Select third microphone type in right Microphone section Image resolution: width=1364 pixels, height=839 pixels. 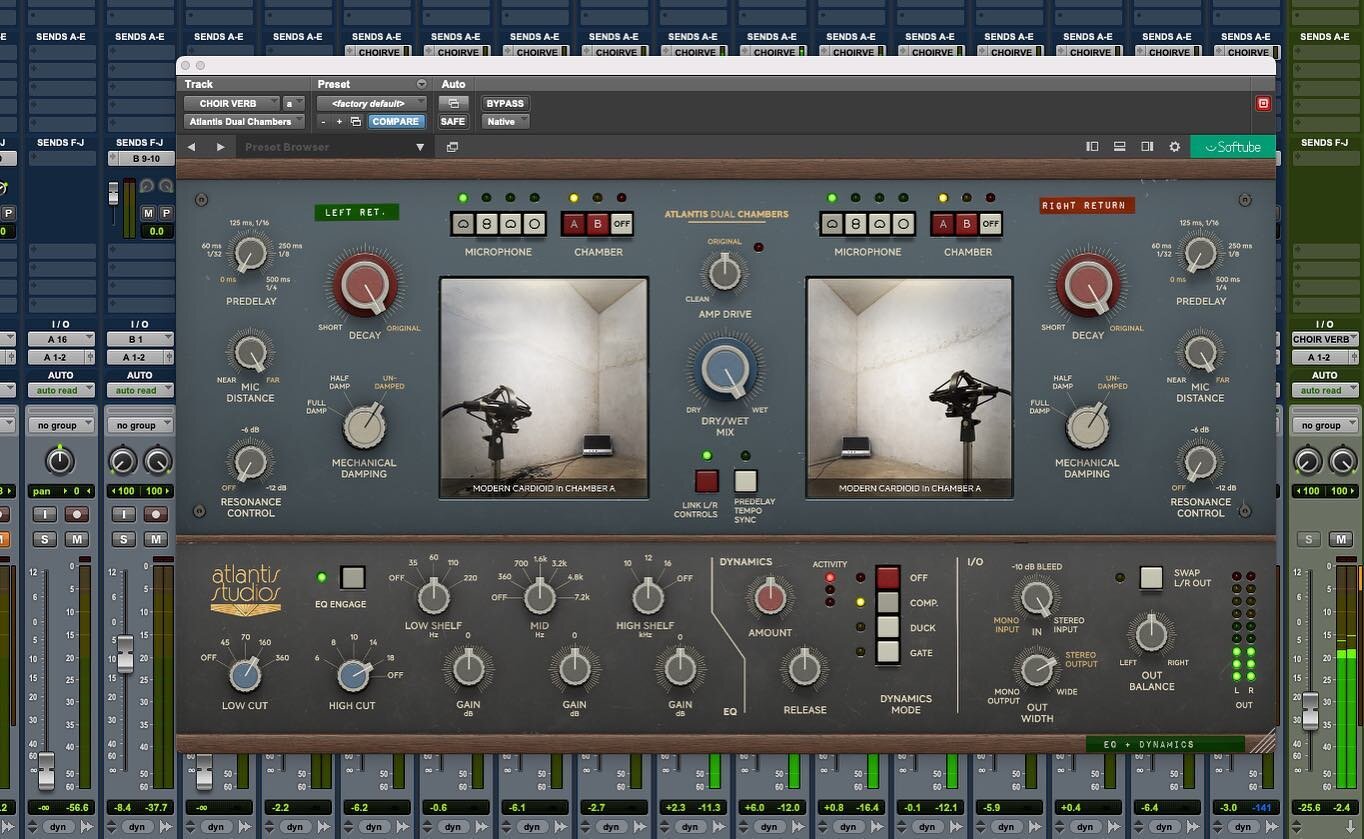point(879,224)
